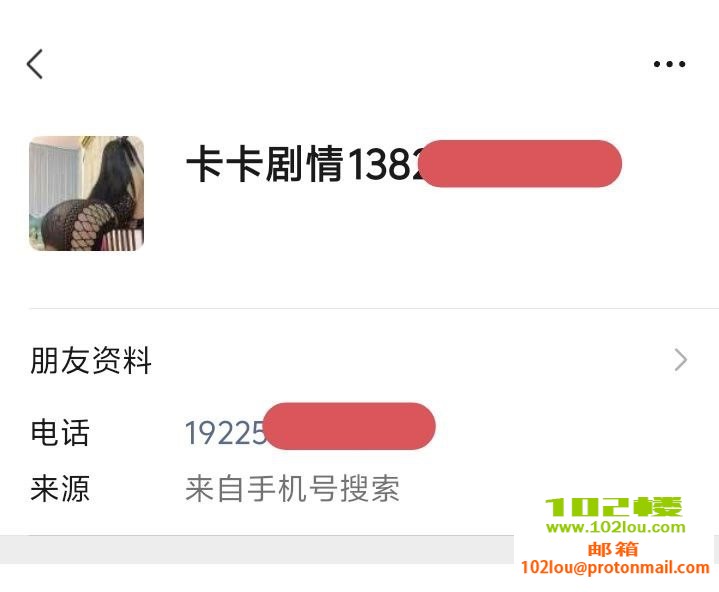The height and width of the screenshot is (592, 719).
Task: Click the red redaction mark over the phone number
Action: [x=349, y=426]
